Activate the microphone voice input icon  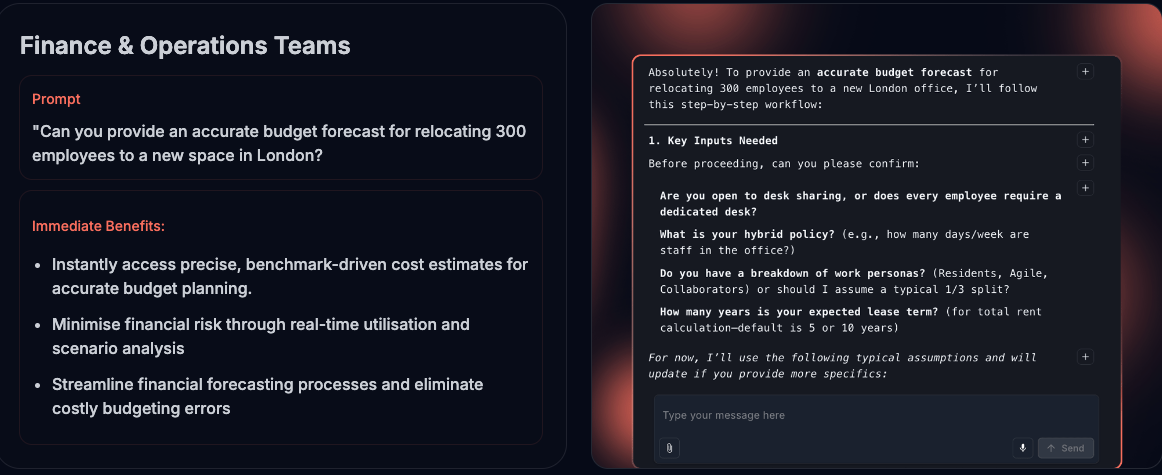1023,448
